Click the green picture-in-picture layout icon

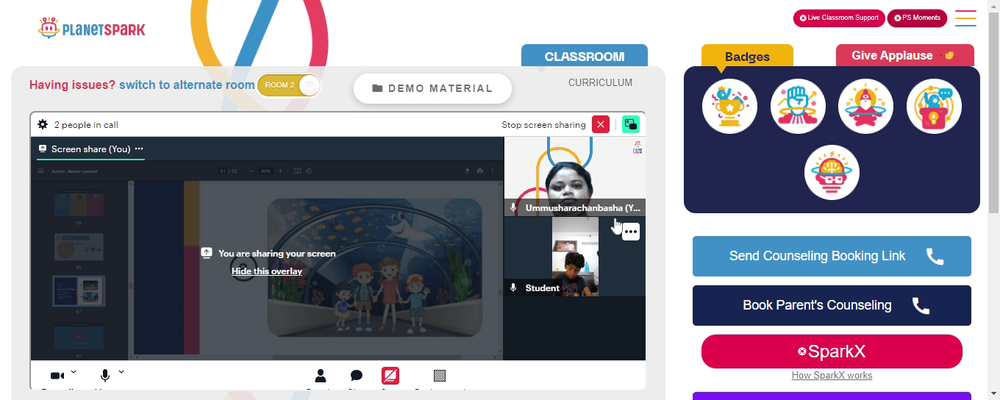(631, 124)
